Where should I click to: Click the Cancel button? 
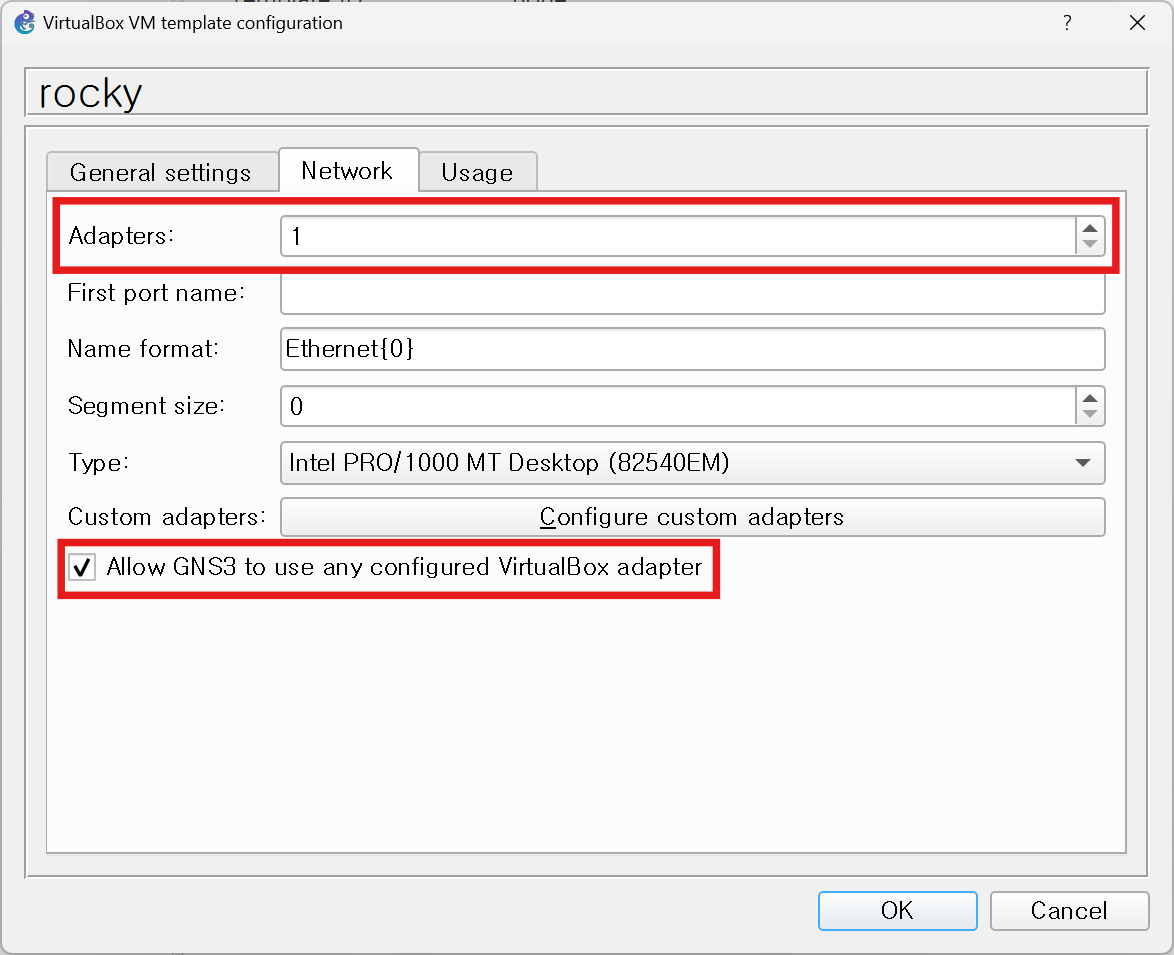(x=1069, y=911)
